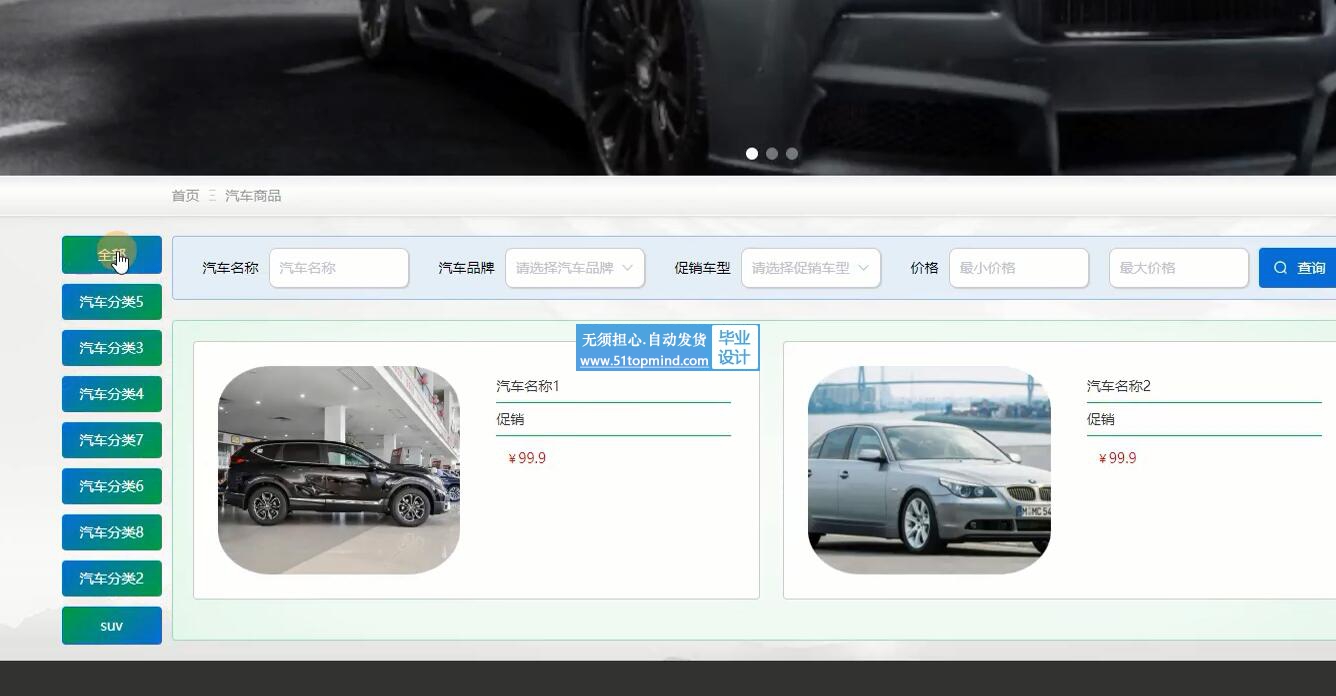The height and width of the screenshot is (696, 1336).
Task: Click the 汽车名称2 title
Action: pos(1119,386)
